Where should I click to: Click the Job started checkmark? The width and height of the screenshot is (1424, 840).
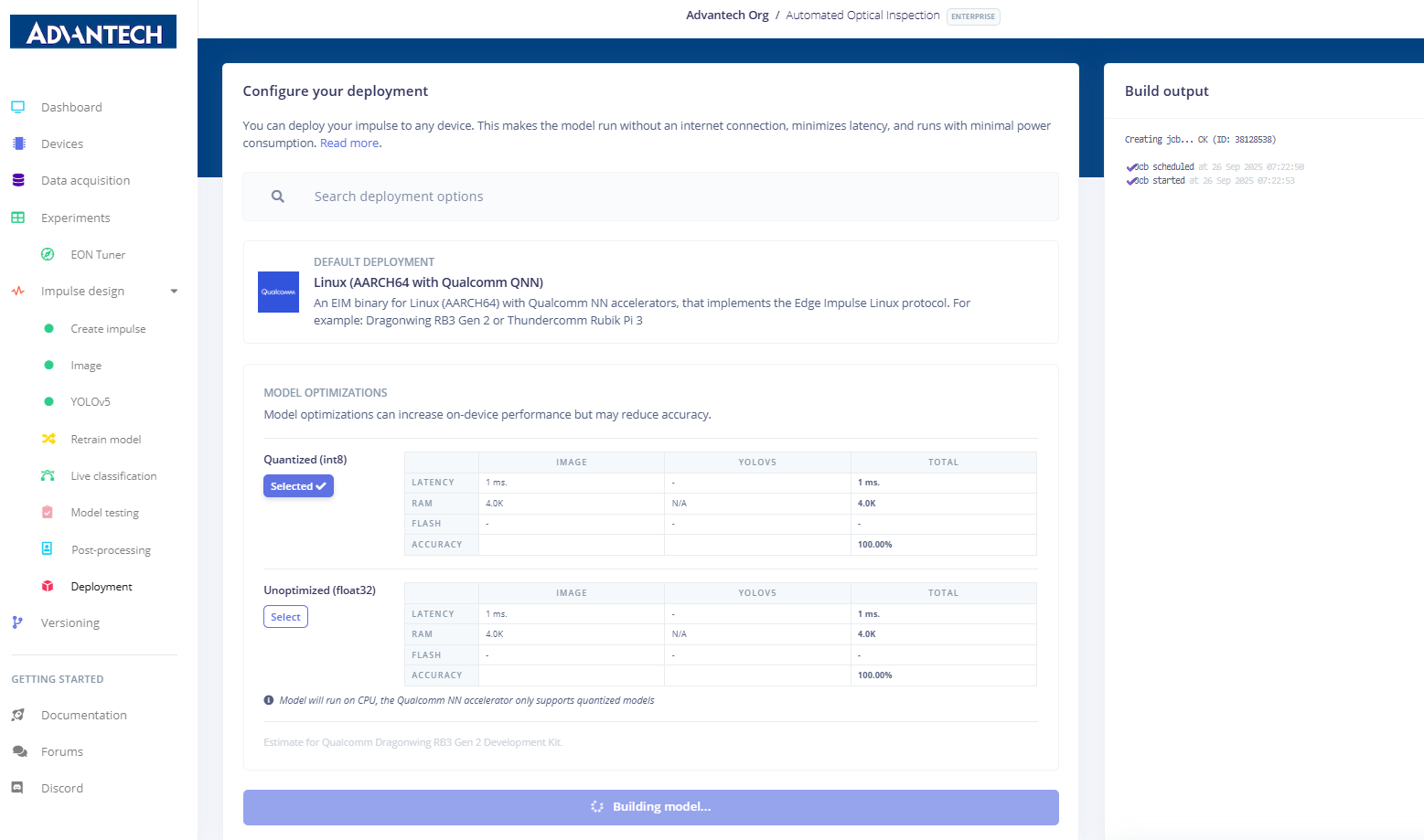pos(1131,181)
